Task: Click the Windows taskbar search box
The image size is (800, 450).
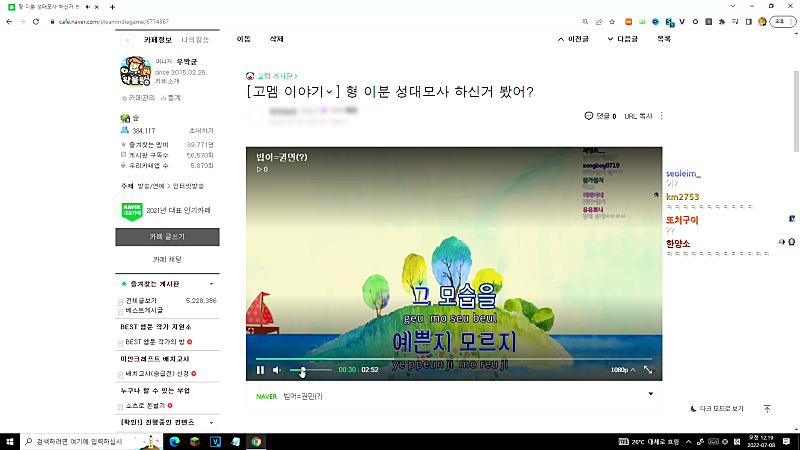Action: pos(91,442)
